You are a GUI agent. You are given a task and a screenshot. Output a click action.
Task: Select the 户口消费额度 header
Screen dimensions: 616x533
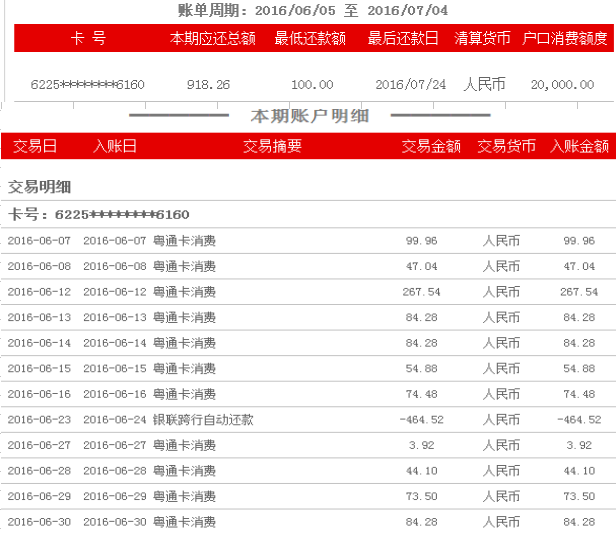565,38
